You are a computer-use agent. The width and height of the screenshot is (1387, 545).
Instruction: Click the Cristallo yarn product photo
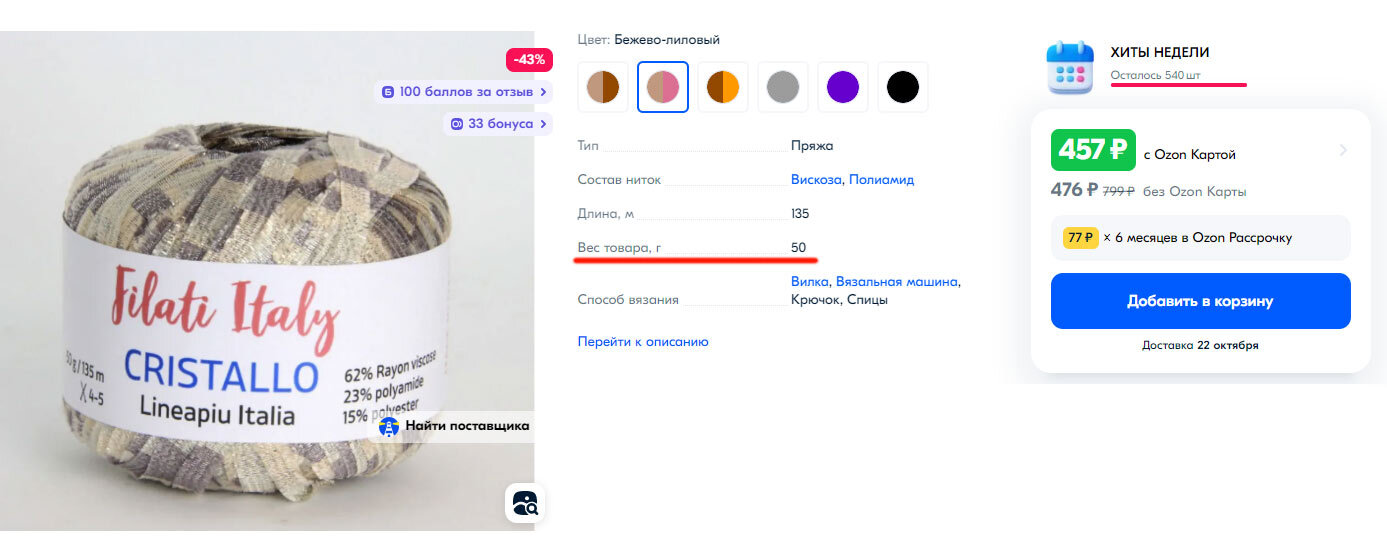[267, 281]
